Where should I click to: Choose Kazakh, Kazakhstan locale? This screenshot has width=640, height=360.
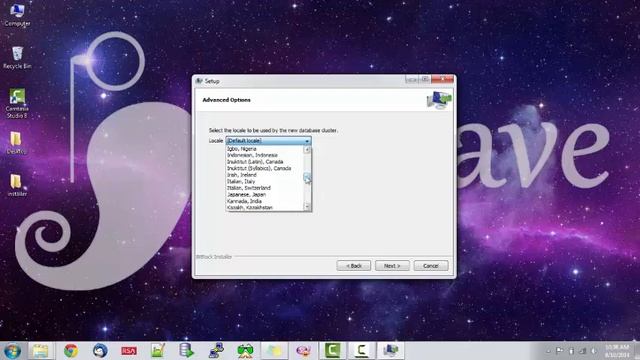[265, 207]
